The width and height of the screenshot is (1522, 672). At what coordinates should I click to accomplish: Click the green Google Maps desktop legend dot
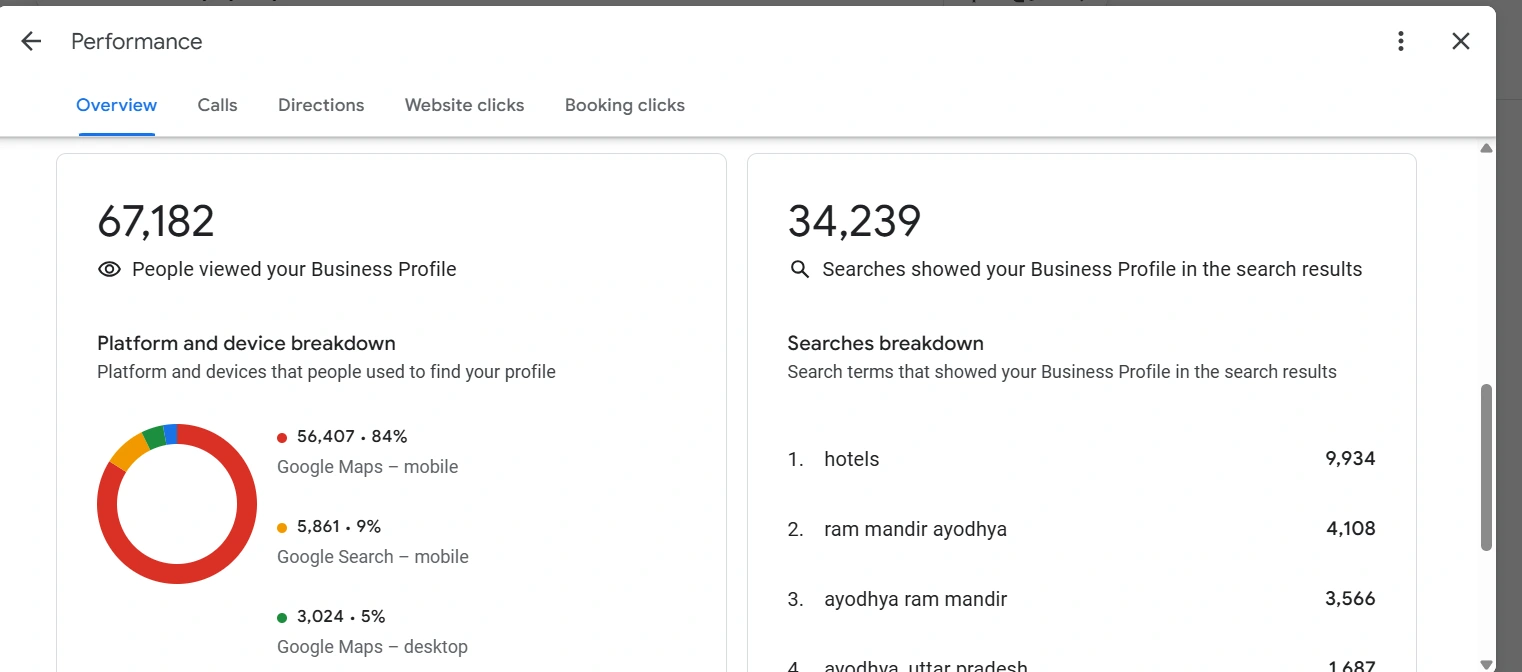coord(282,617)
